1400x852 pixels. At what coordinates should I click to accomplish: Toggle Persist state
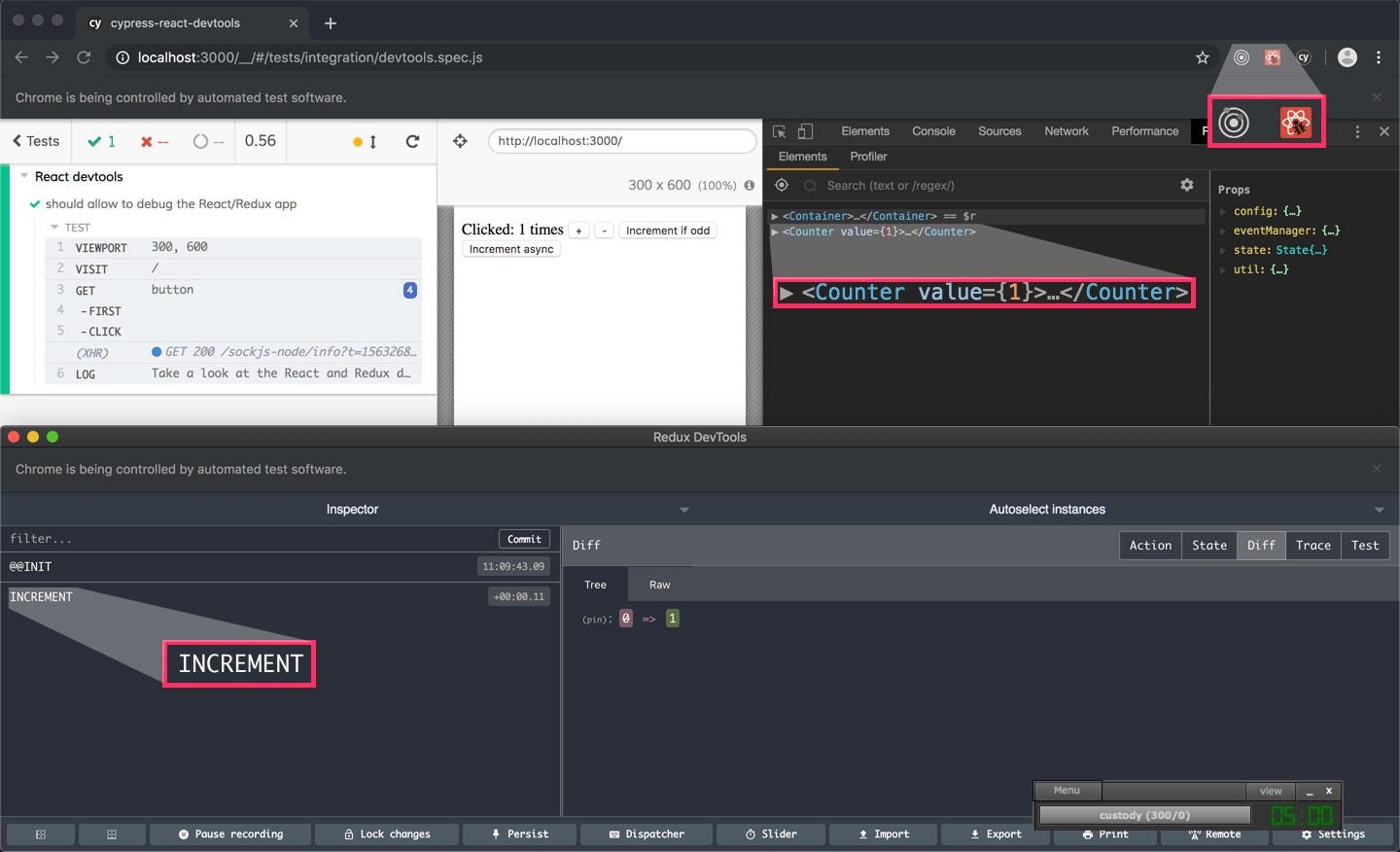519,834
